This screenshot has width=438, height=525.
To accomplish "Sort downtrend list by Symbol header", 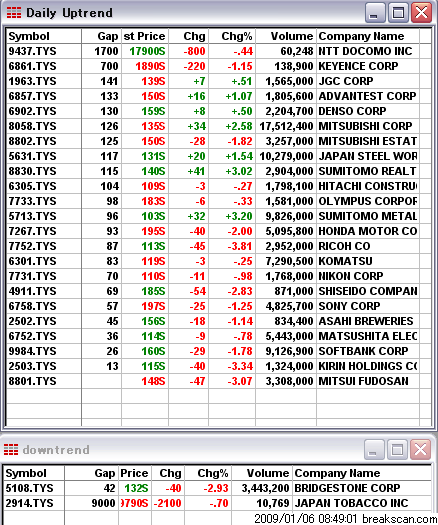I will [34, 473].
